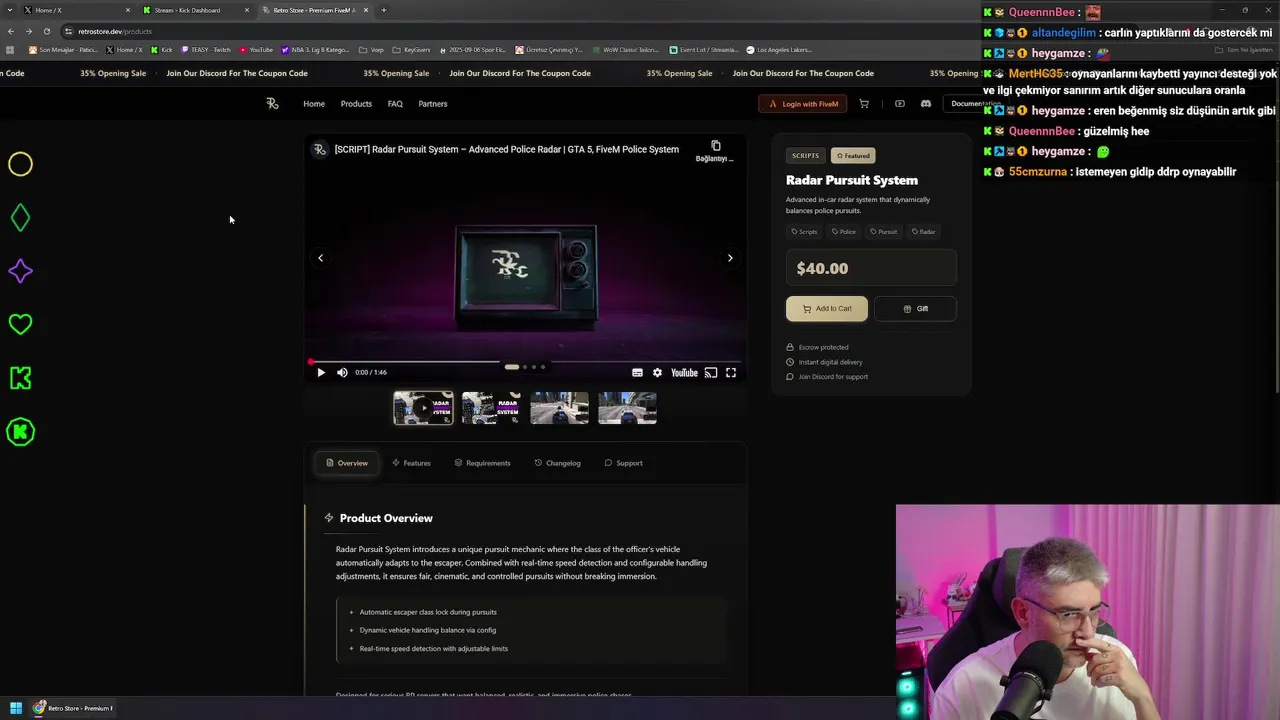Play the YouTube video
The width and height of the screenshot is (1280, 720).
pos(321,372)
